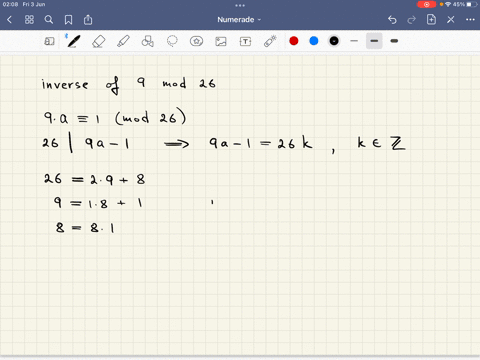Add a new page
The image size is (480, 360).
[431, 20]
